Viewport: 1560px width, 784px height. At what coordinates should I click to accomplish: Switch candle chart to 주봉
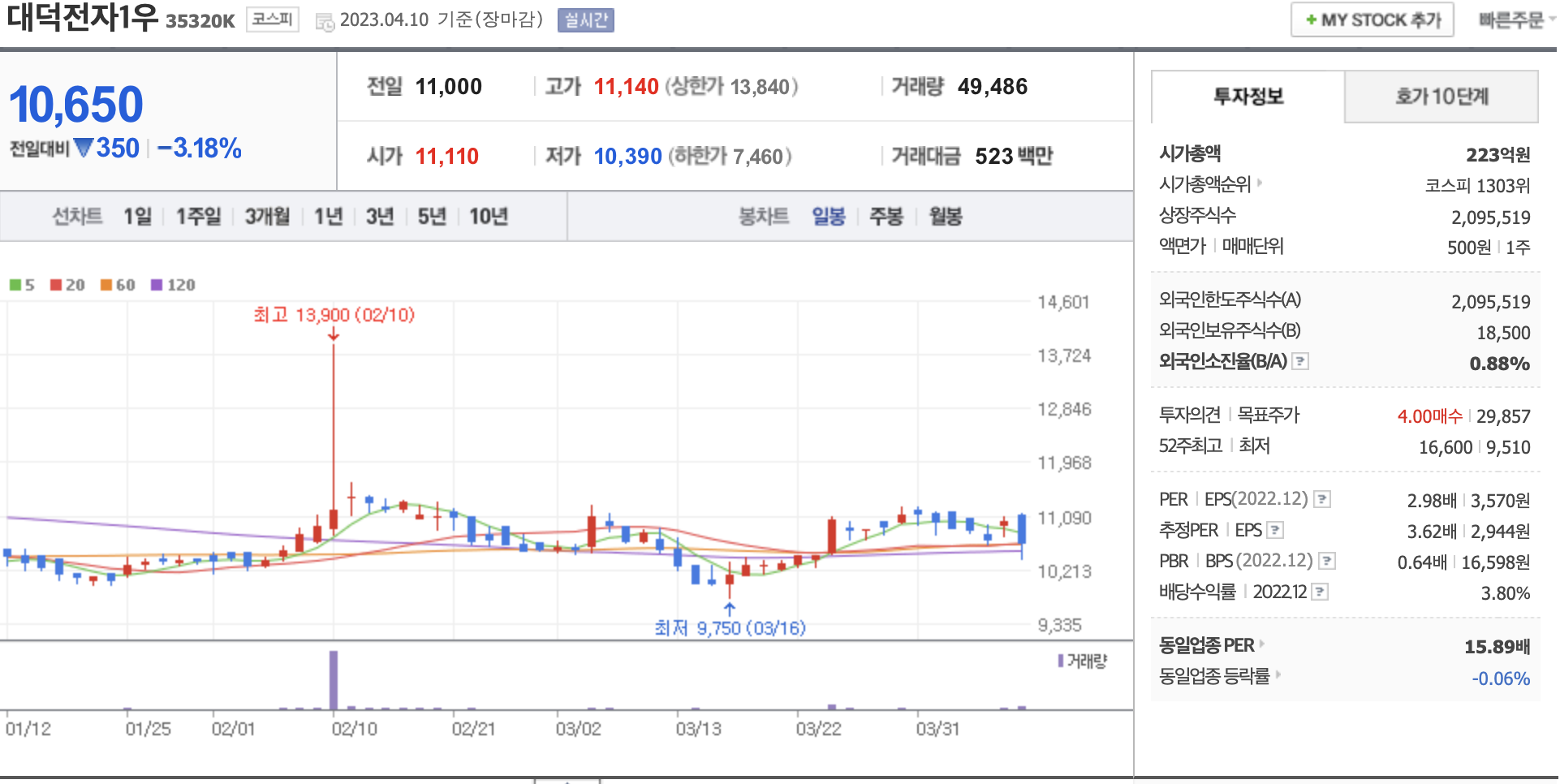(x=886, y=217)
